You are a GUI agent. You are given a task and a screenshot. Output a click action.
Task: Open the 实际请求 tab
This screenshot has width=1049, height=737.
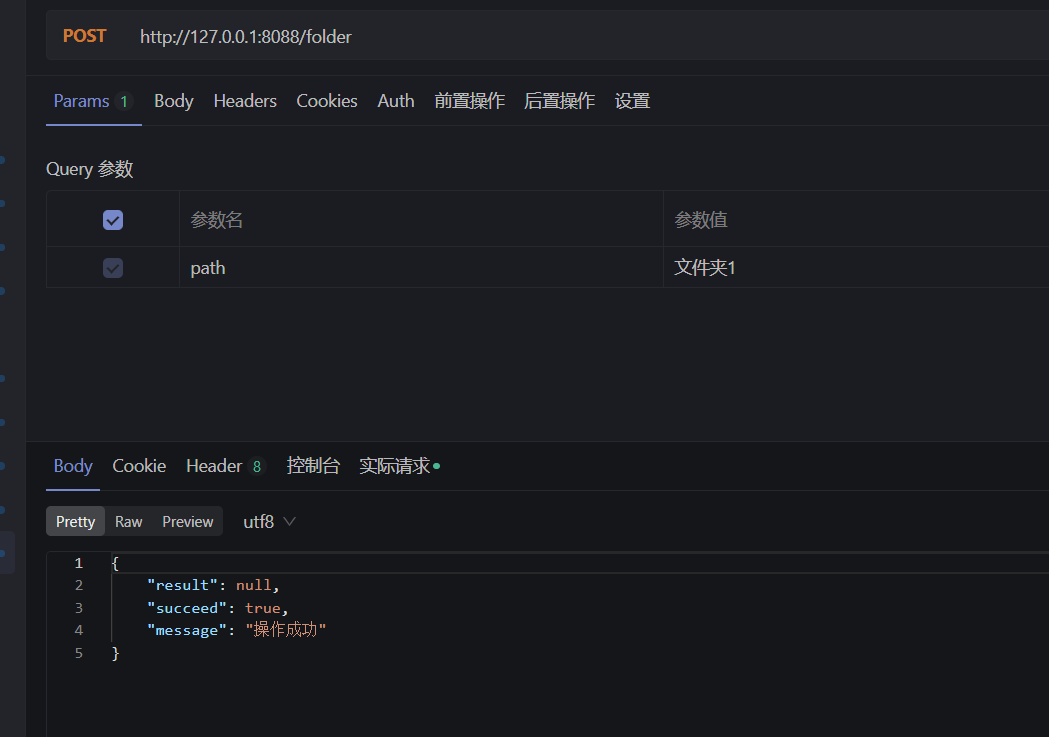(392, 465)
